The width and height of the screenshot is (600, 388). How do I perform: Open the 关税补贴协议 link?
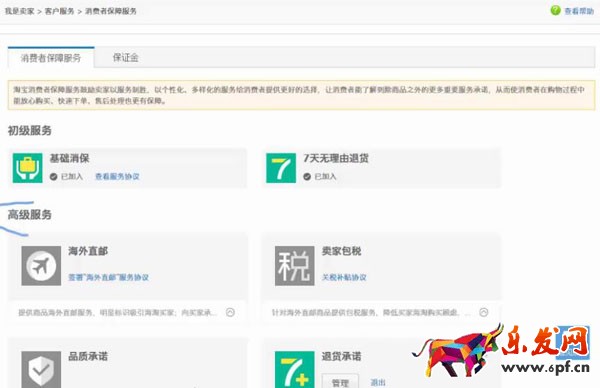344,277
